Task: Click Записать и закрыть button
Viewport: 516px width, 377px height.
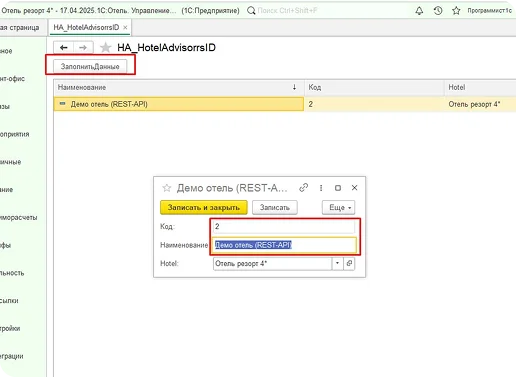Action: click(x=204, y=207)
